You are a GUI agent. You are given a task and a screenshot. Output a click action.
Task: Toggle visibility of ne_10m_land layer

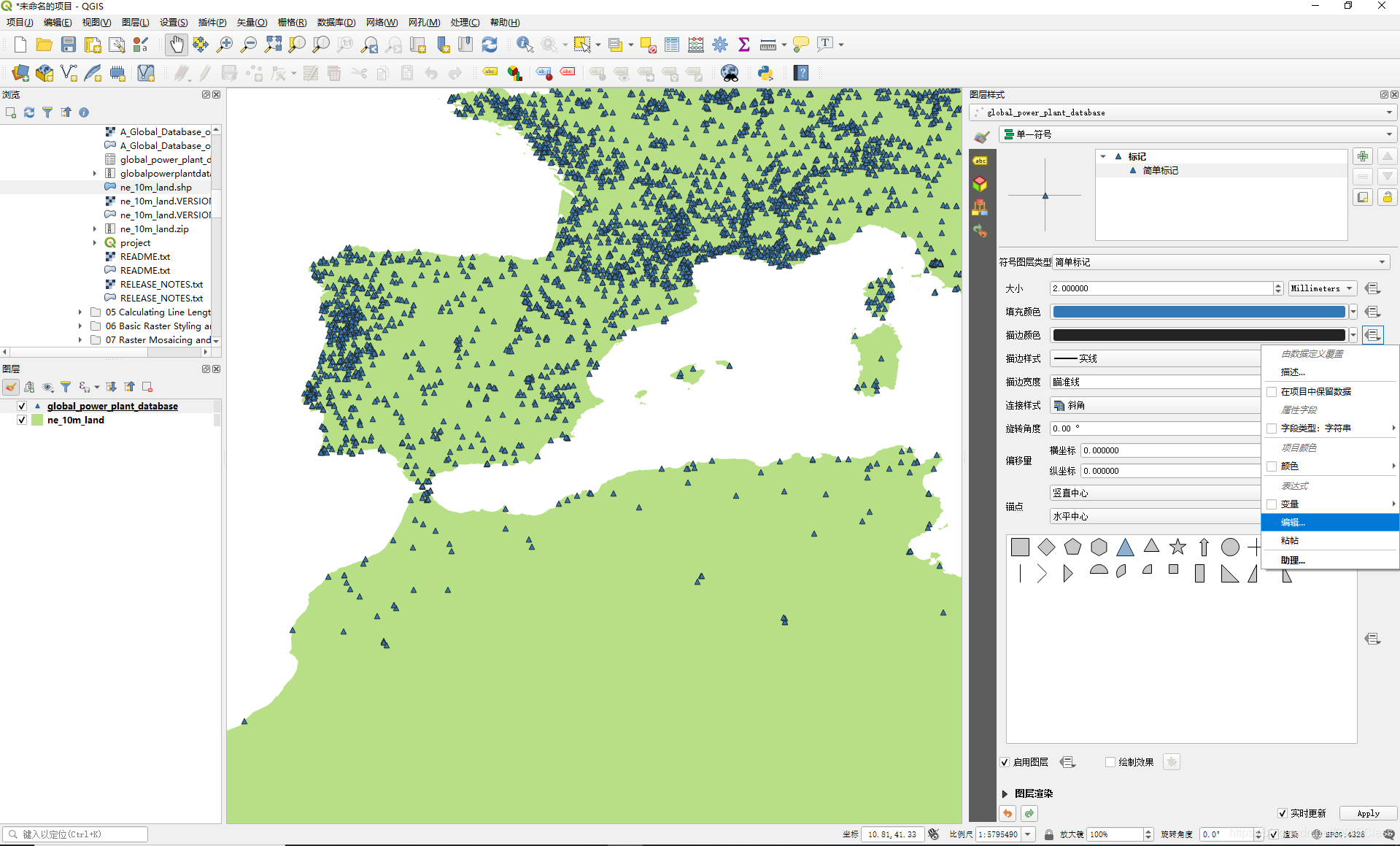(x=22, y=420)
